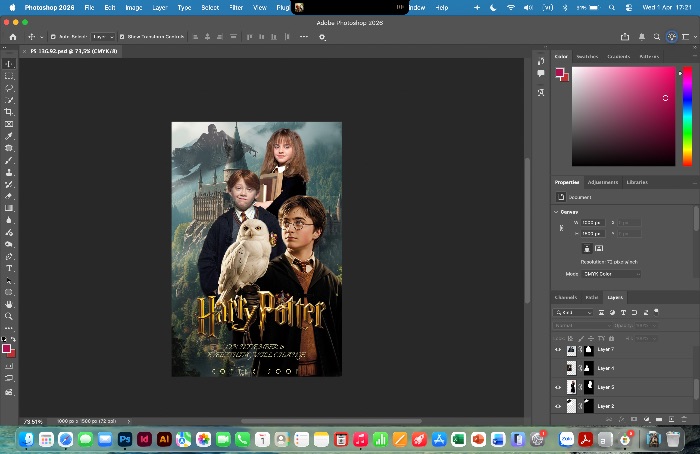This screenshot has height=454, width=700.
Task: Toggle Show Transform Controls checkbox
Action: pos(122,37)
